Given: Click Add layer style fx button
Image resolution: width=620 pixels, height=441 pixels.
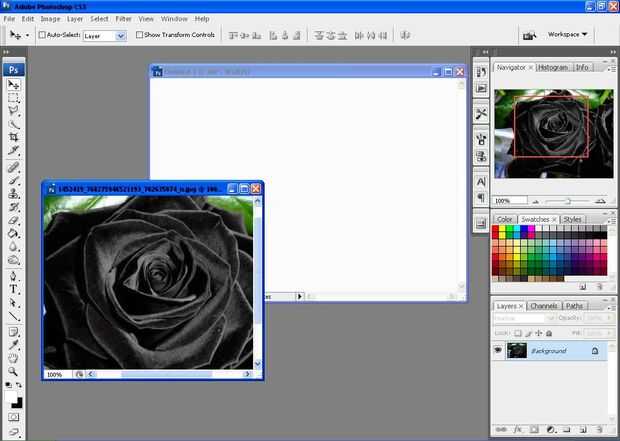Looking at the screenshot, I should (x=518, y=429).
